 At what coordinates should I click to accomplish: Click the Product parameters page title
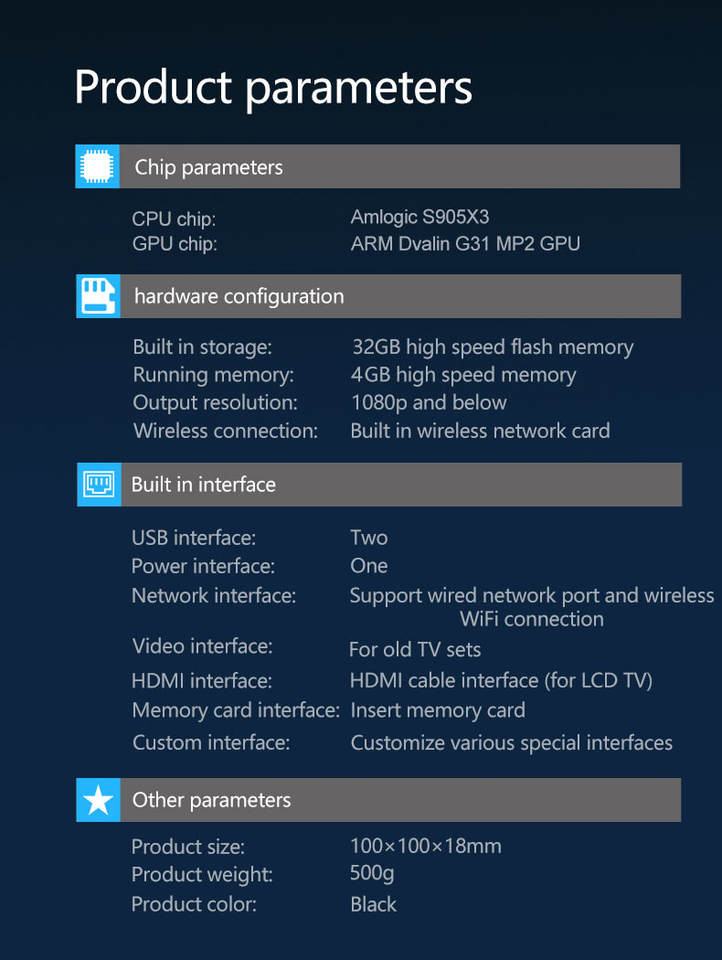(x=272, y=88)
